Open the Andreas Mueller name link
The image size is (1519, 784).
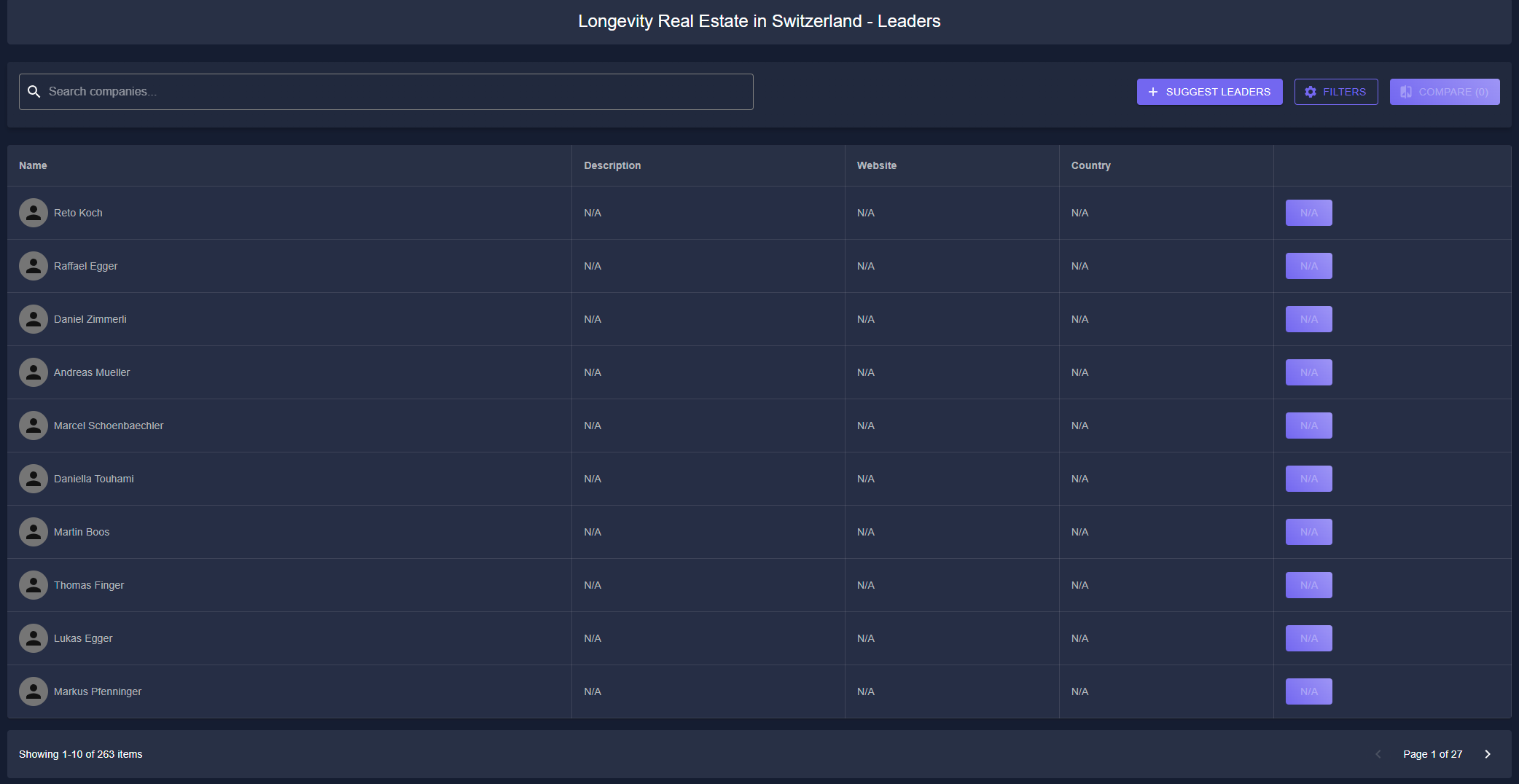[x=92, y=372]
